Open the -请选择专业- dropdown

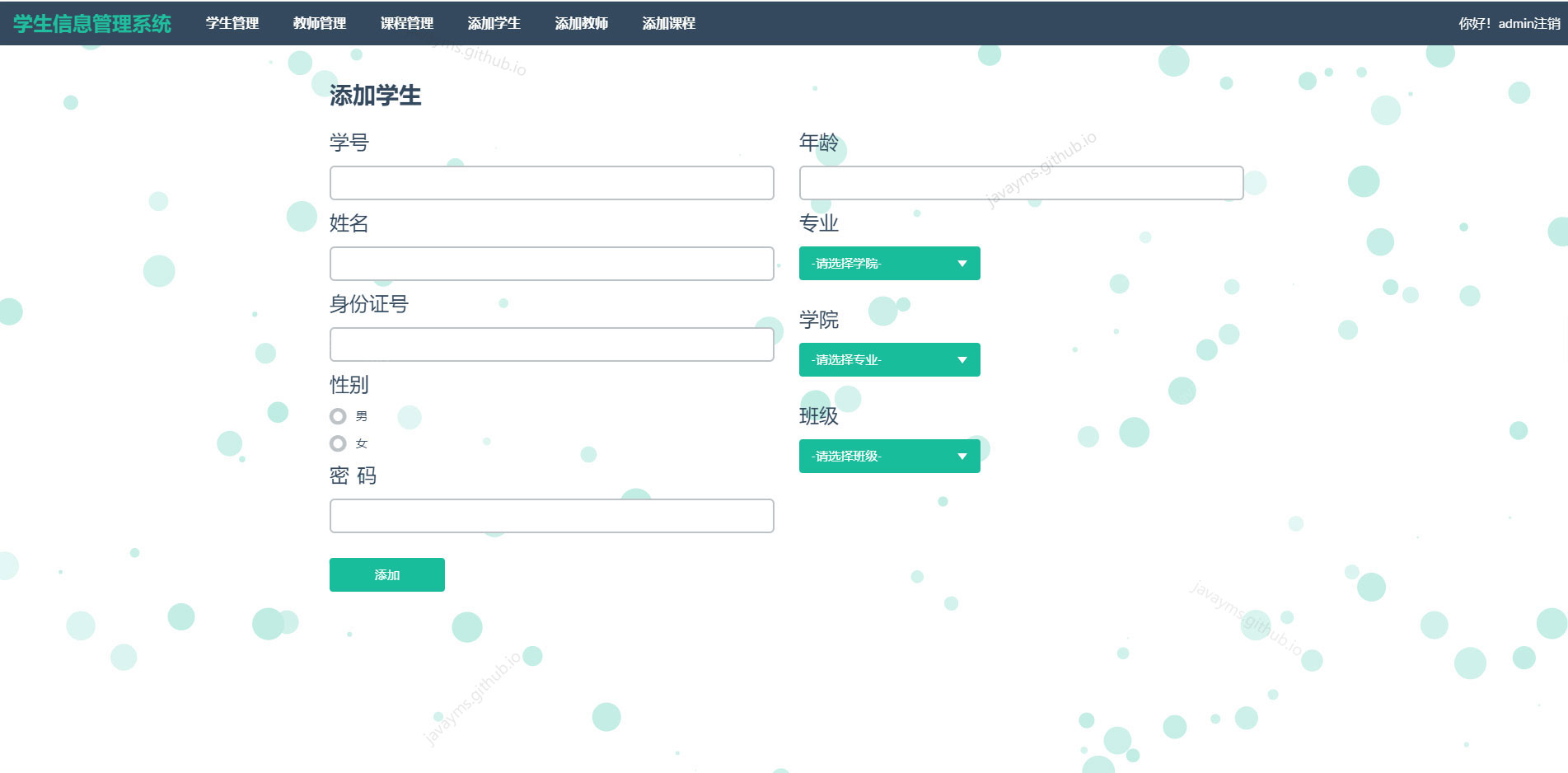888,359
